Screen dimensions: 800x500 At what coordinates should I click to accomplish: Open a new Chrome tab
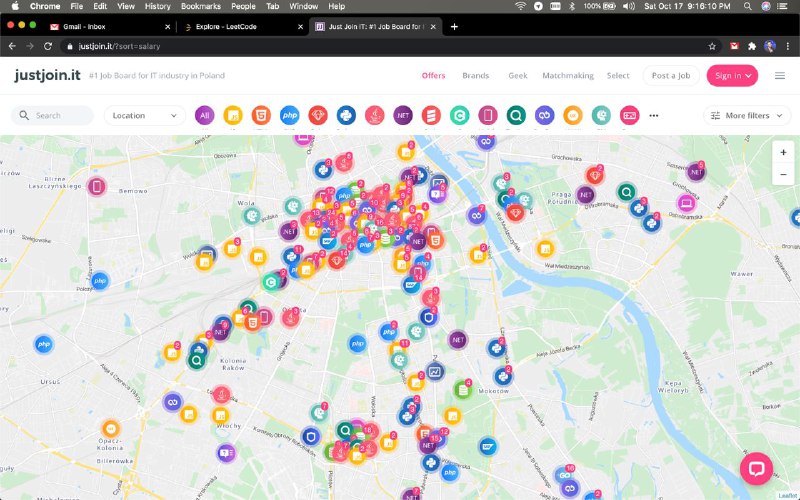(x=454, y=27)
